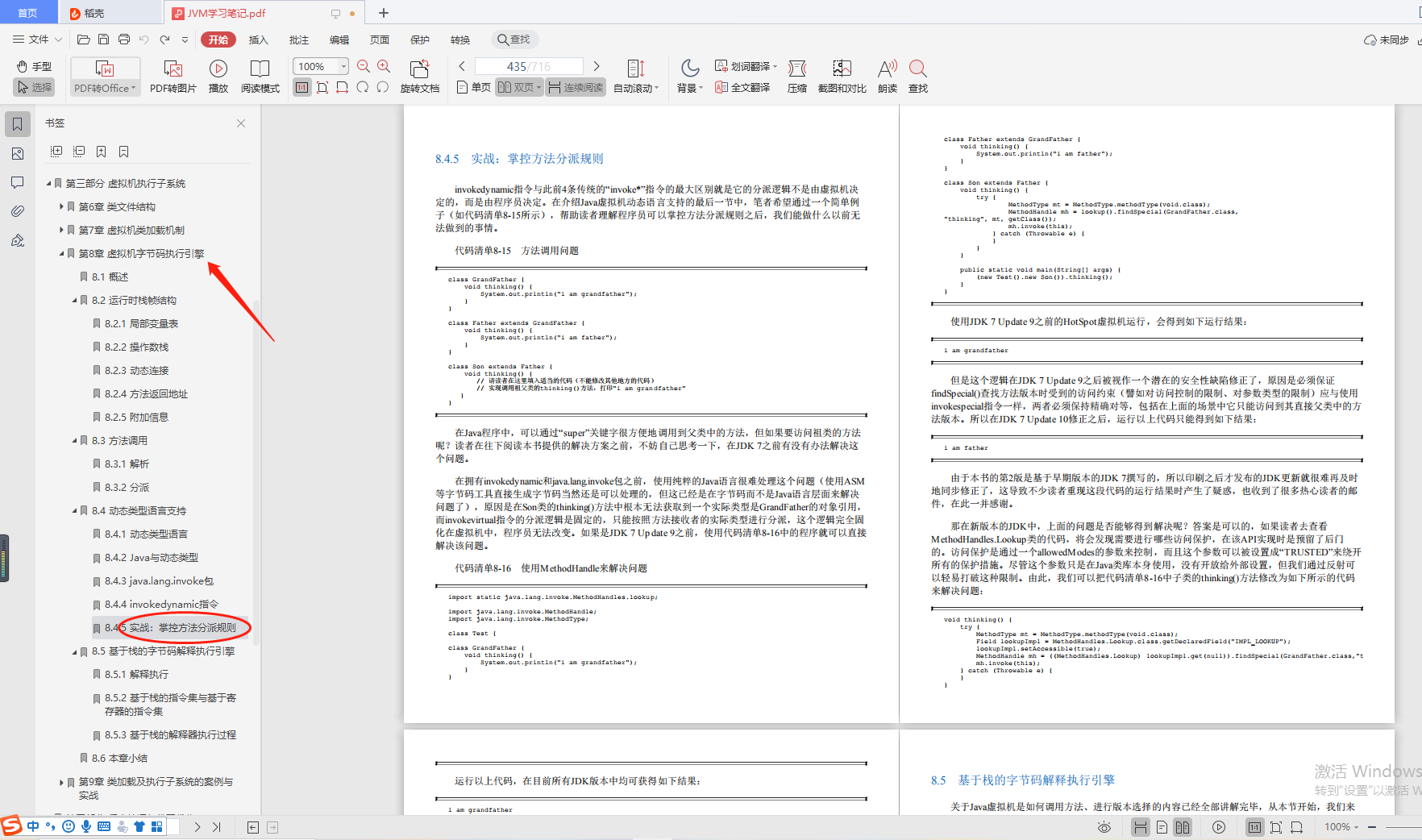Open the 全文翻译 full text translation

(x=742, y=87)
